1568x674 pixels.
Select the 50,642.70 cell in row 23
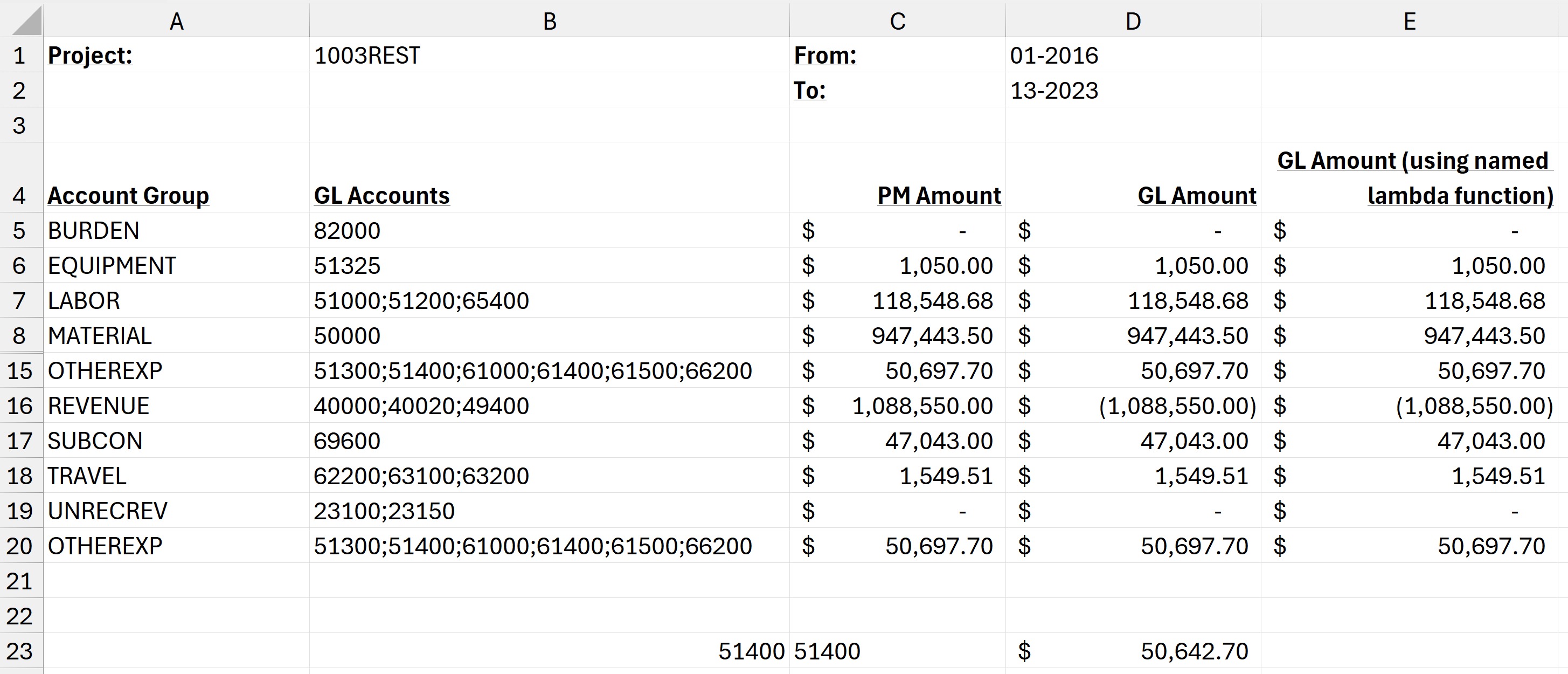[1133, 651]
